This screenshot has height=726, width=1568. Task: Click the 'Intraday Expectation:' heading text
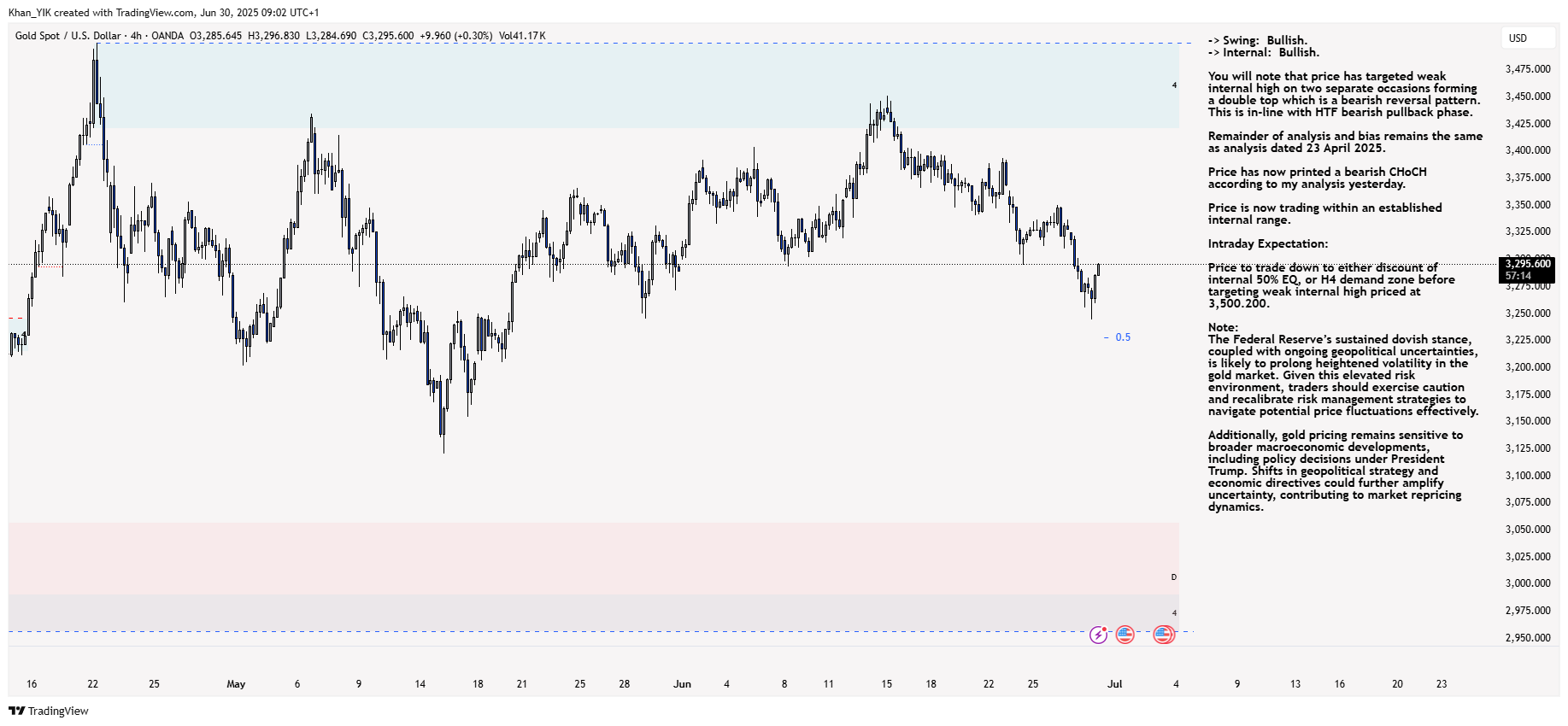(1268, 243)
